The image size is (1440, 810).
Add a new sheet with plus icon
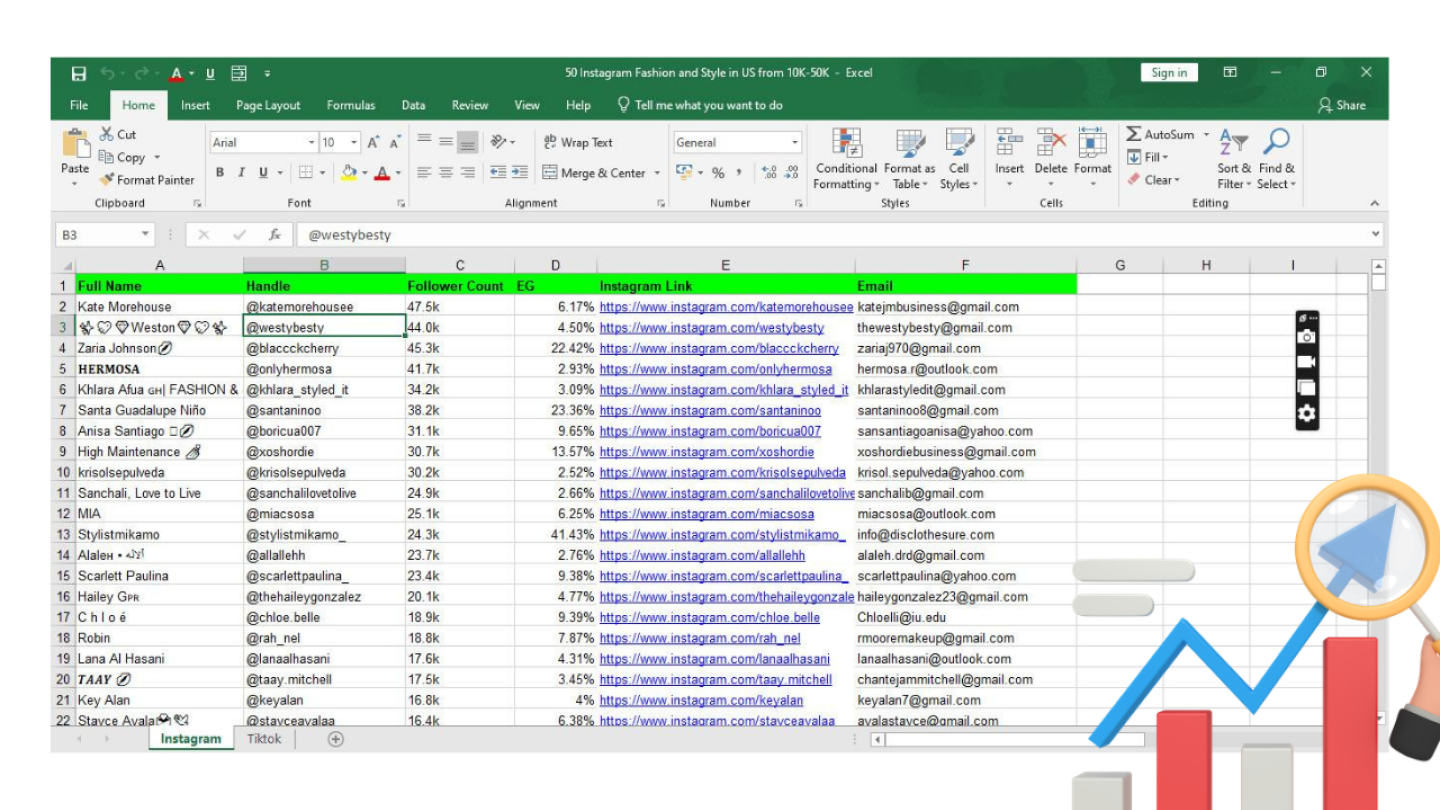point(336,739)
